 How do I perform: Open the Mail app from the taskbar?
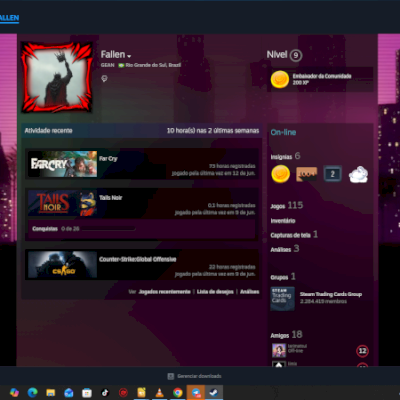click(x=69, y=393)
